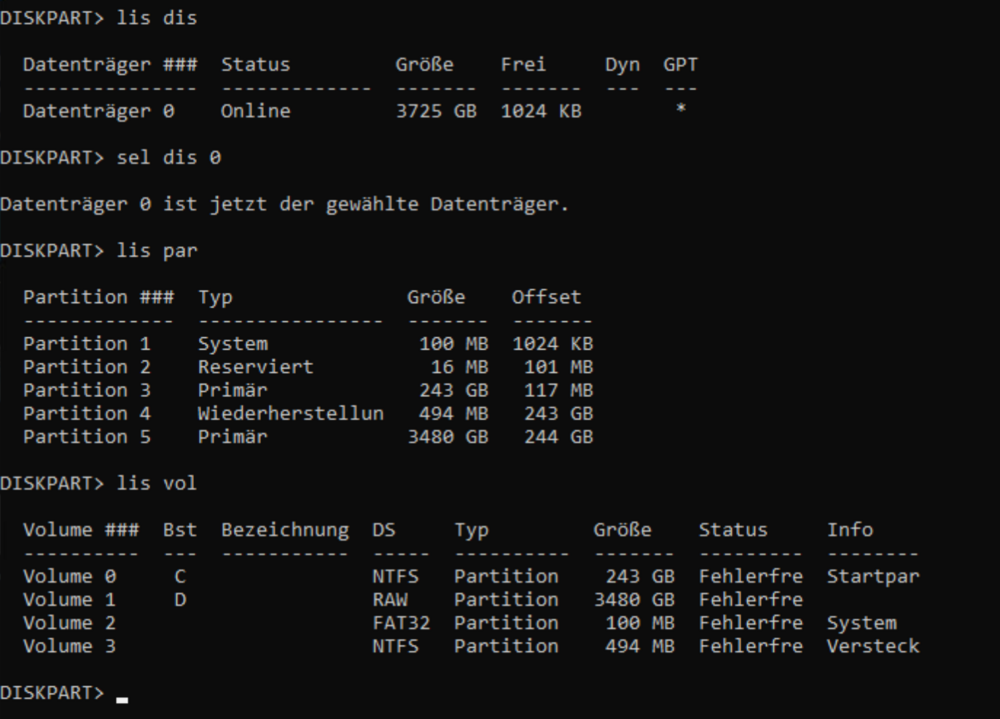Screen dimensions: 1000x719
Task: Click drive letter D of Volume 1
Action: (x=180, y=600)
